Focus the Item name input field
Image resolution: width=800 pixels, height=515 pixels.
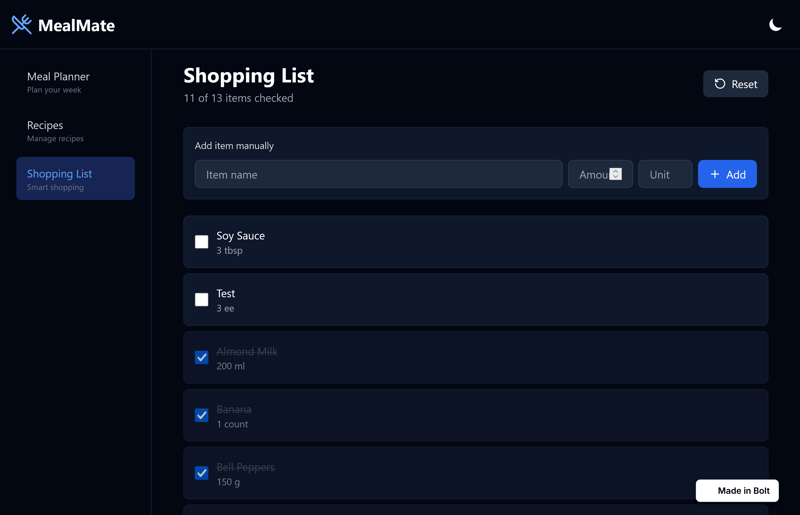(378, 174)
